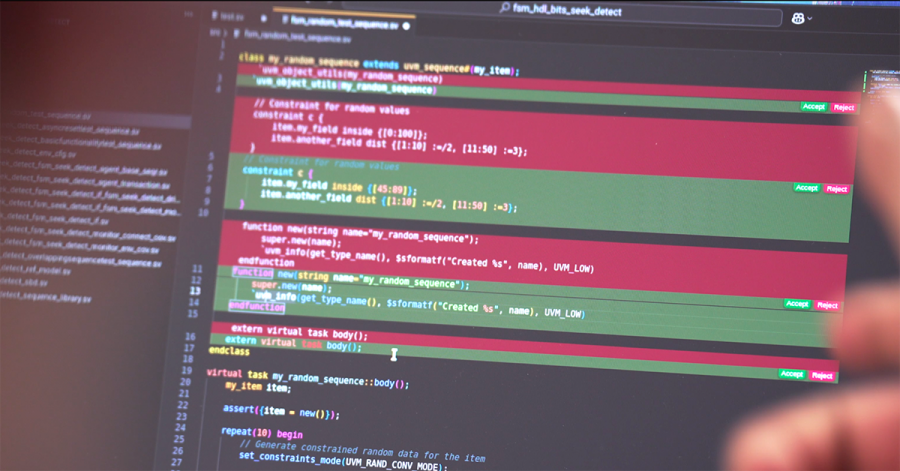Image resolution: width=900 pixels, height=471 pixels.
Task: Click the 'my_item item;' declaration line
Action: click(258, 387)
